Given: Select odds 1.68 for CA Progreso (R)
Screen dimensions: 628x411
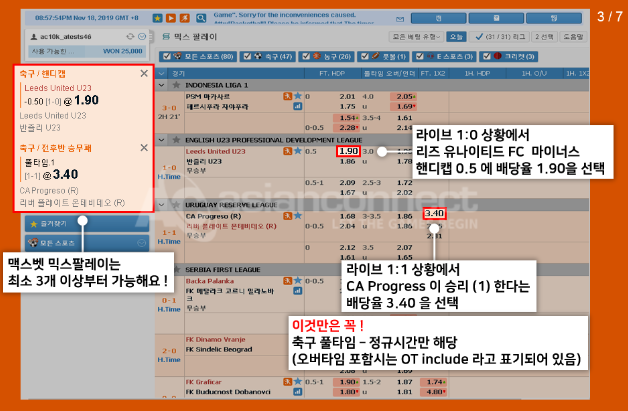Looking at the screenshot, I should pos(347,216).
